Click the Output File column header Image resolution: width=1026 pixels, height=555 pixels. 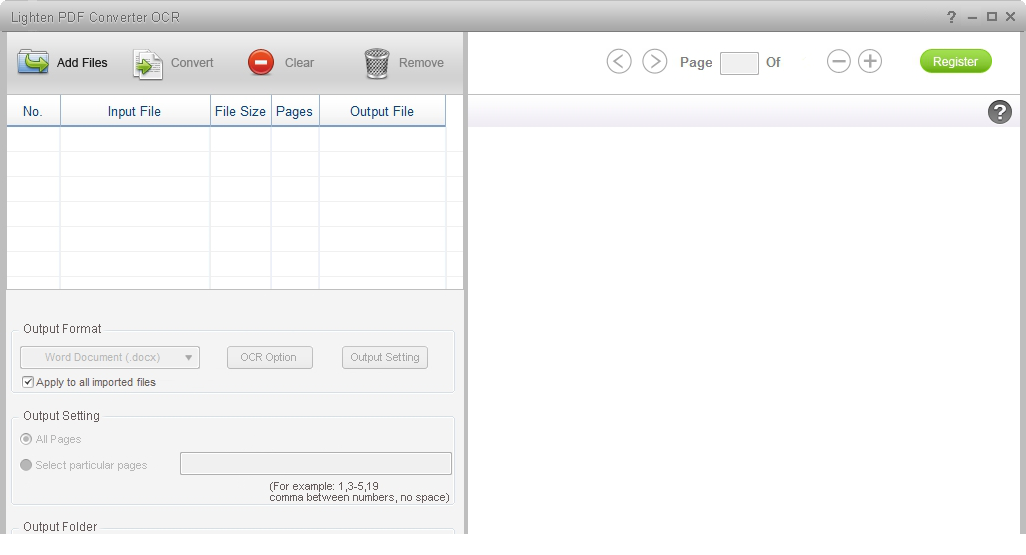pos(382,111)
